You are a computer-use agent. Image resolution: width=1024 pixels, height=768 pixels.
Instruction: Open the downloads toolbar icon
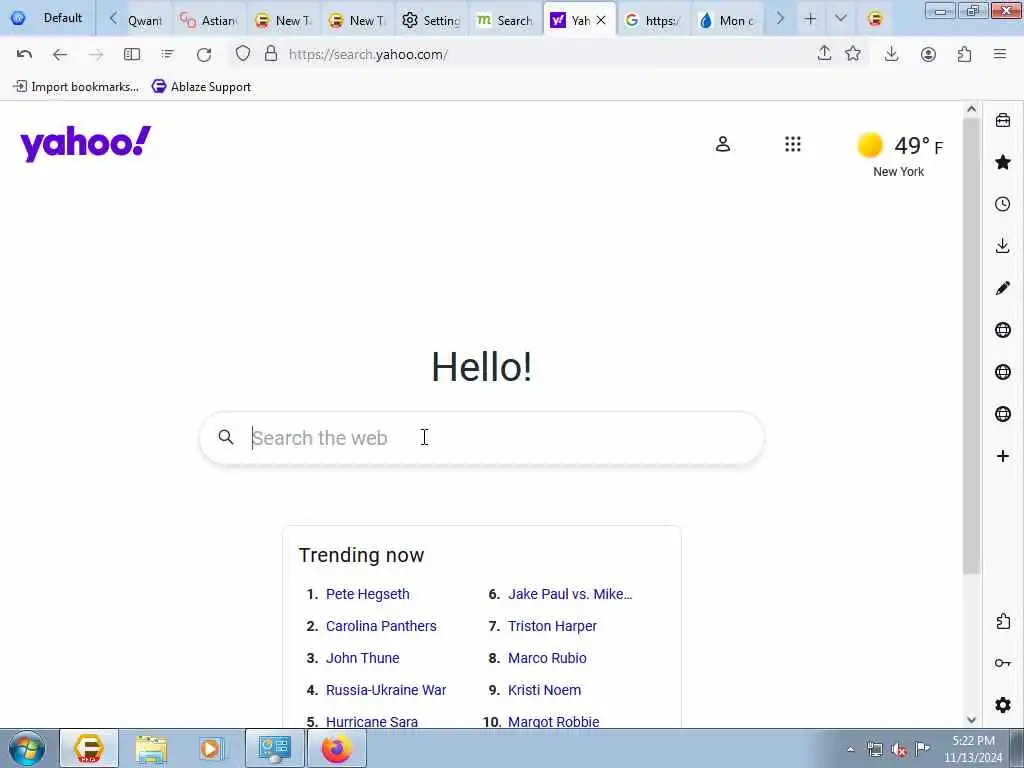click(891, 54)
